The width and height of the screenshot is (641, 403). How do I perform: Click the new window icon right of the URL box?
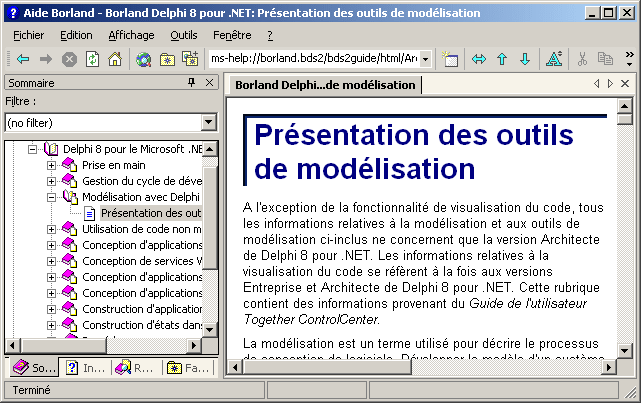pyautogui.click(x=450, y=59)
